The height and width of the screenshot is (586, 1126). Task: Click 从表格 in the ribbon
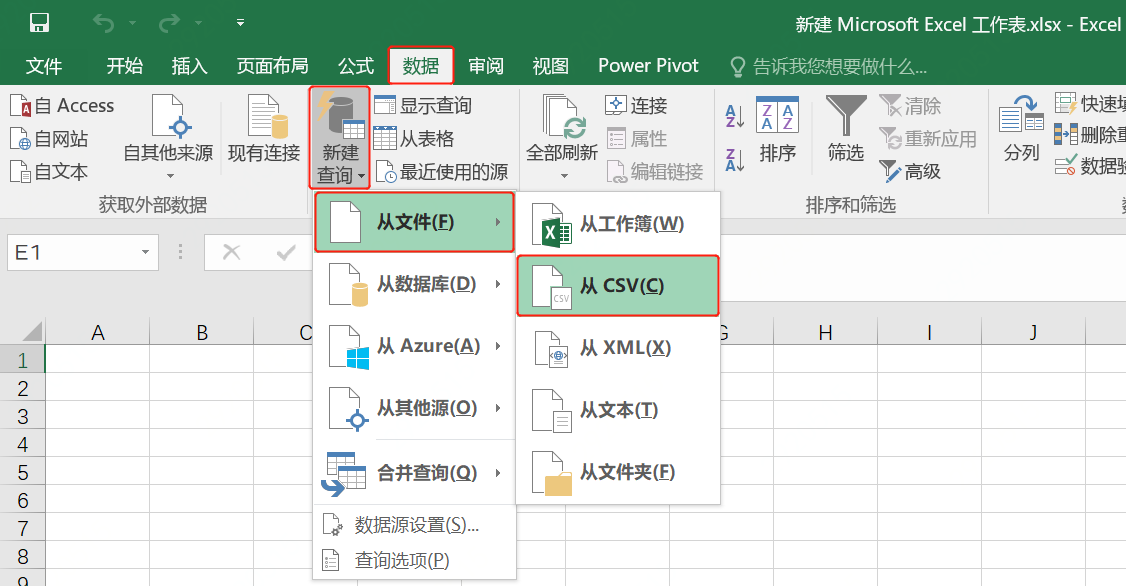[414, 138]
